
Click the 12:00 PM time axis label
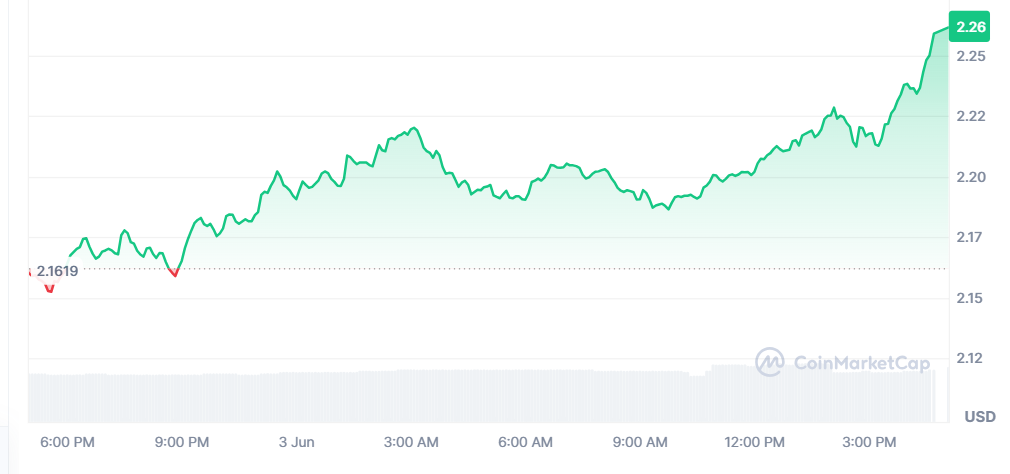point(755,442)
